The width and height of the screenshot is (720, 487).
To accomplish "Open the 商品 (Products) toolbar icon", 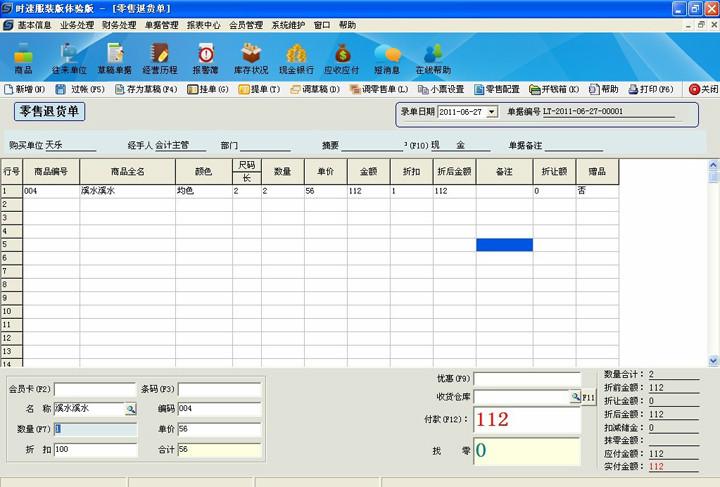I will pos(23,58).
